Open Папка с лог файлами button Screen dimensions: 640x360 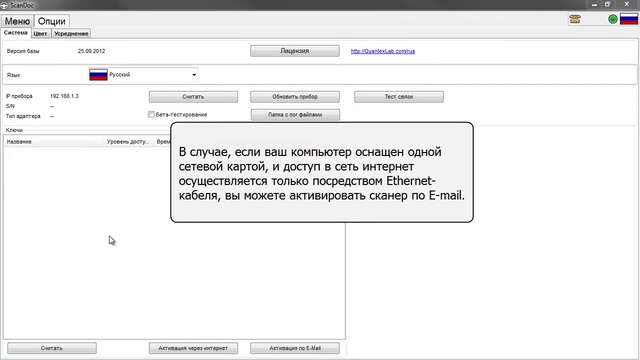pos(295,115)
